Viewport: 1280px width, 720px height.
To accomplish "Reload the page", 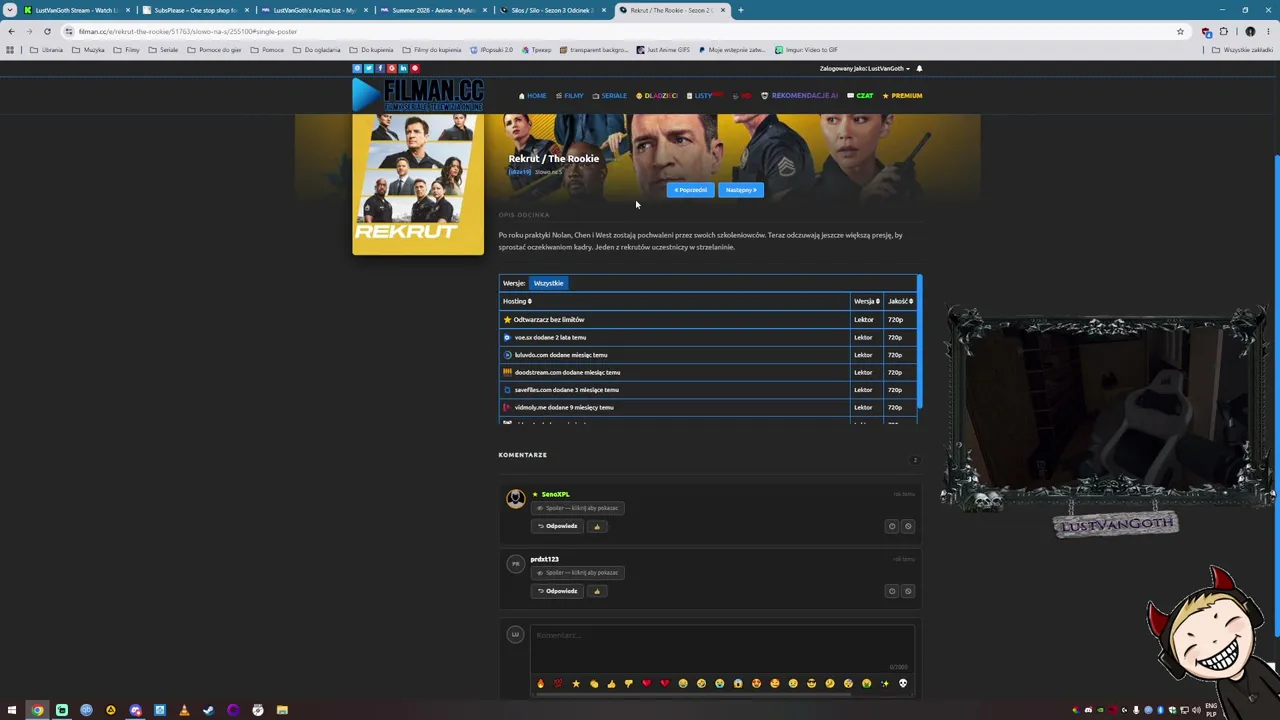I will pos(47,31).
